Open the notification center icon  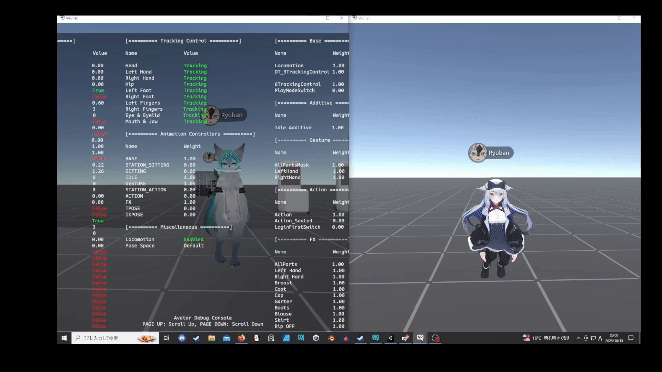point(631,338)
